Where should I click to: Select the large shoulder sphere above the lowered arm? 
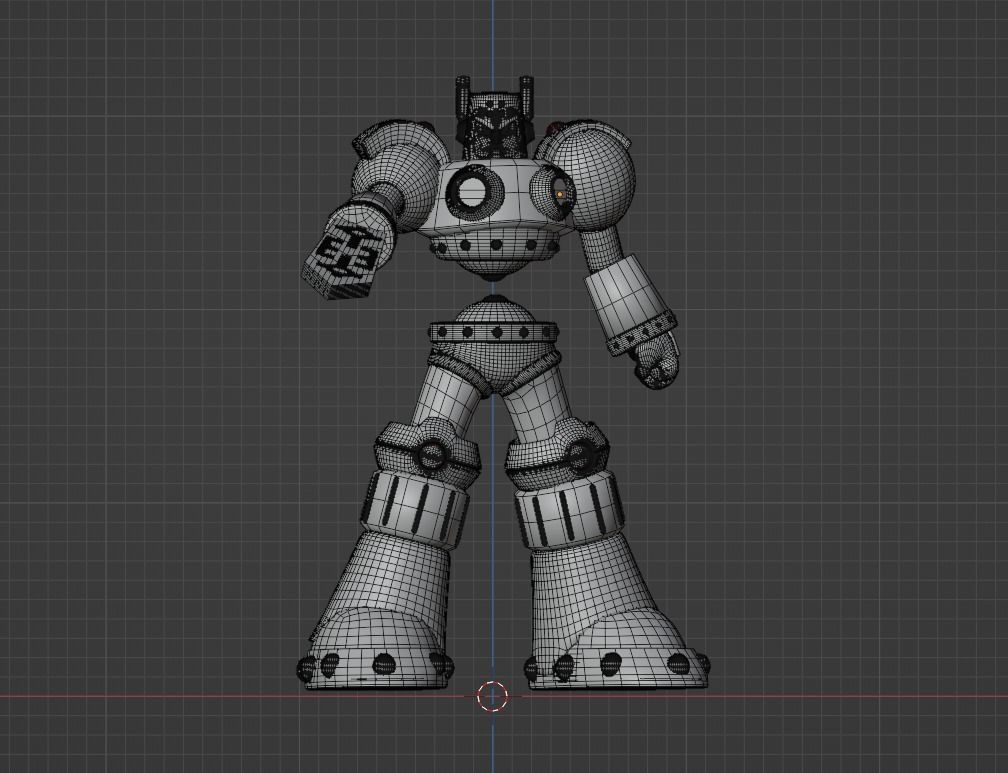(593, 177)
